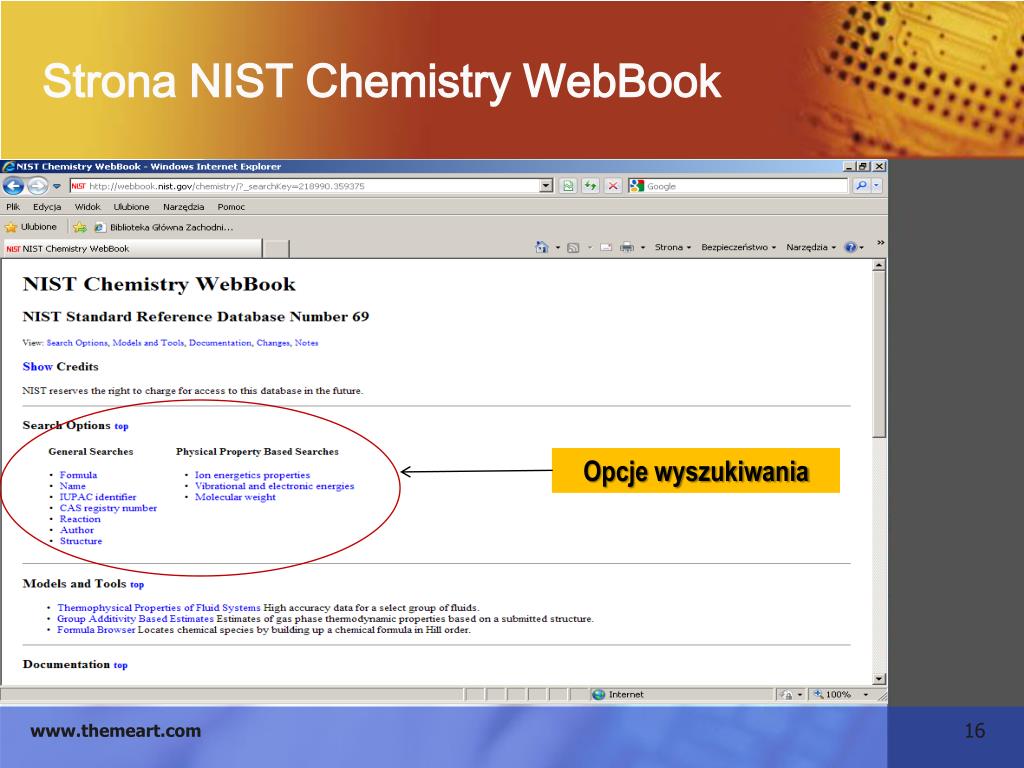This screenshot has width=1024, height=768.
Task: Click the Print icon
Action: coord(627,248)
